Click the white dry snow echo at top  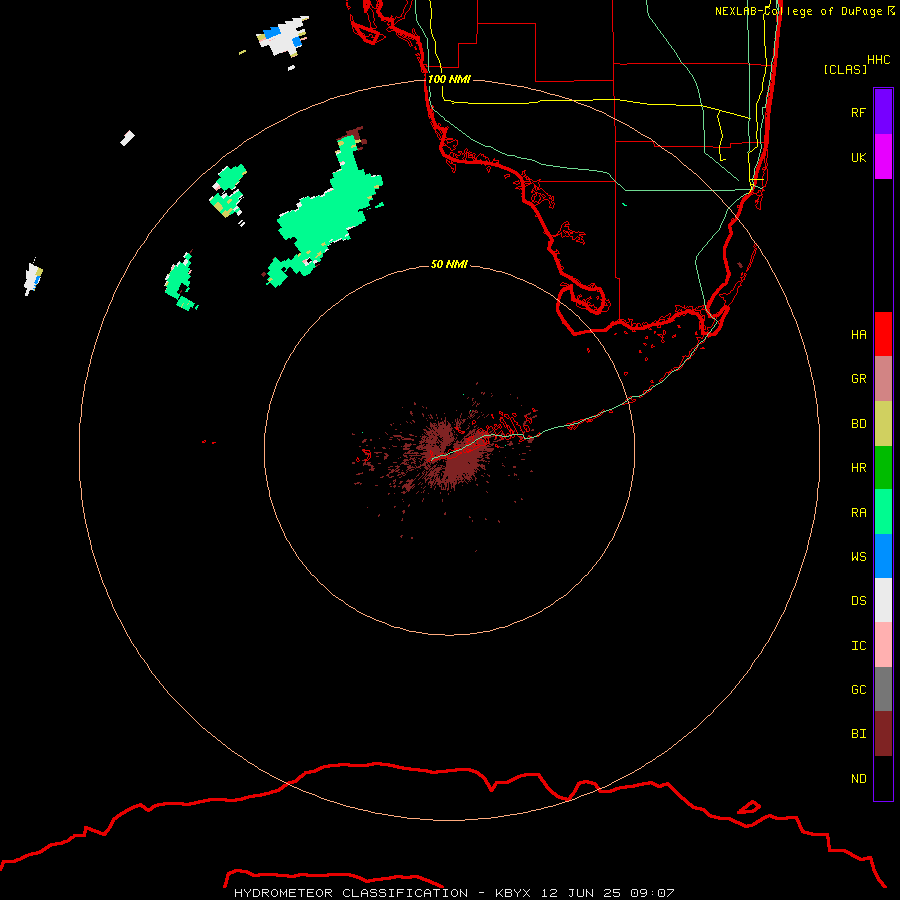click(x=283, y=37)
